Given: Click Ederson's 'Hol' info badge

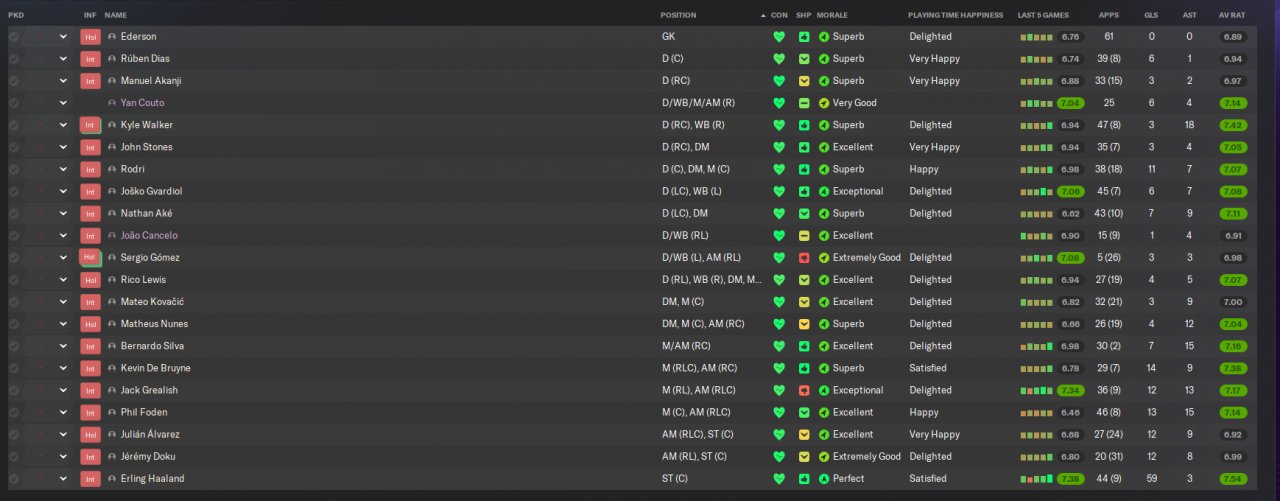Looking at the screenshot, I should (x=90, y=37).
